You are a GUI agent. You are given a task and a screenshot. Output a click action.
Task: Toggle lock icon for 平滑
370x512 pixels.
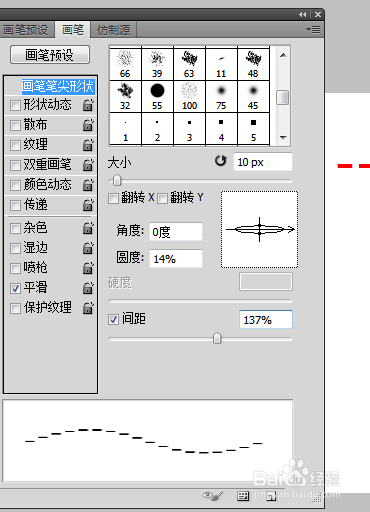(x=88, y=288)
